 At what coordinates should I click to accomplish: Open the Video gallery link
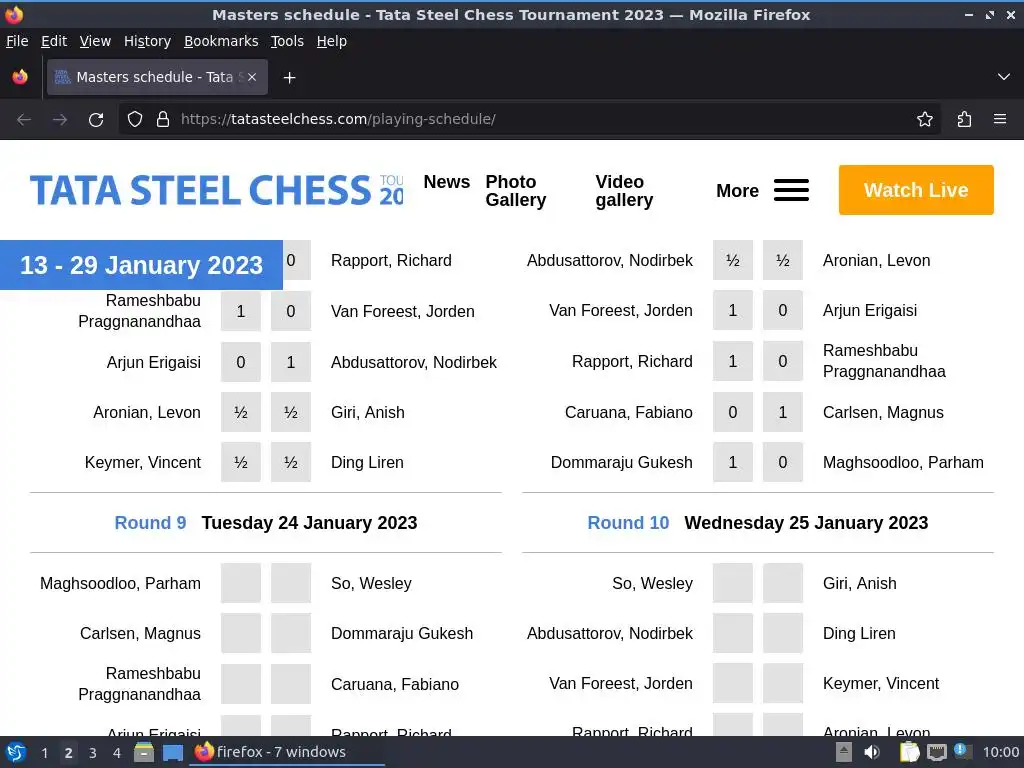[x=624, y=191]
